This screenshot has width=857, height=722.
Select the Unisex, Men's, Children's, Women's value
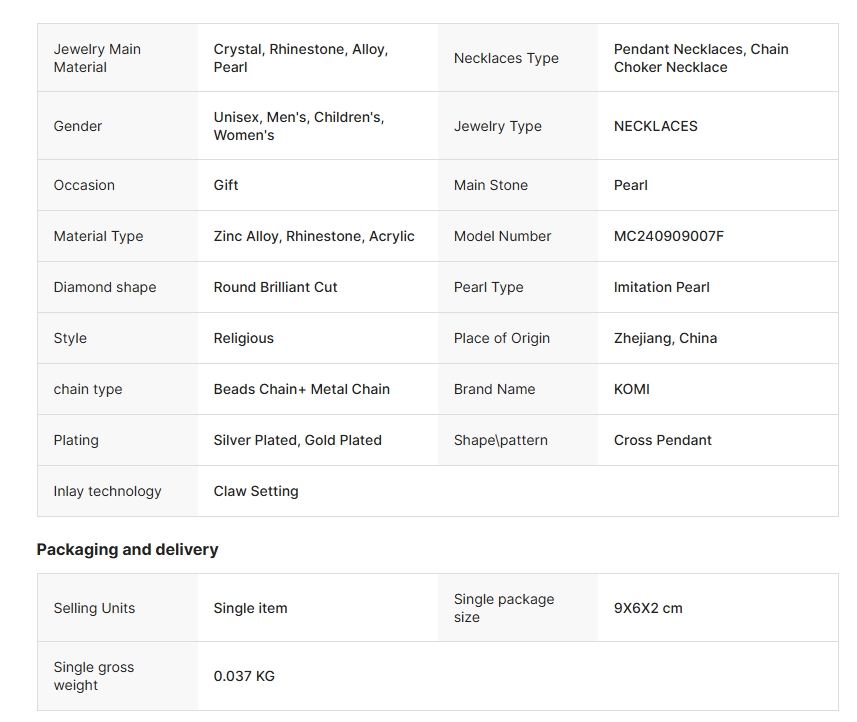pyautogui.click(x=298, y=126)
